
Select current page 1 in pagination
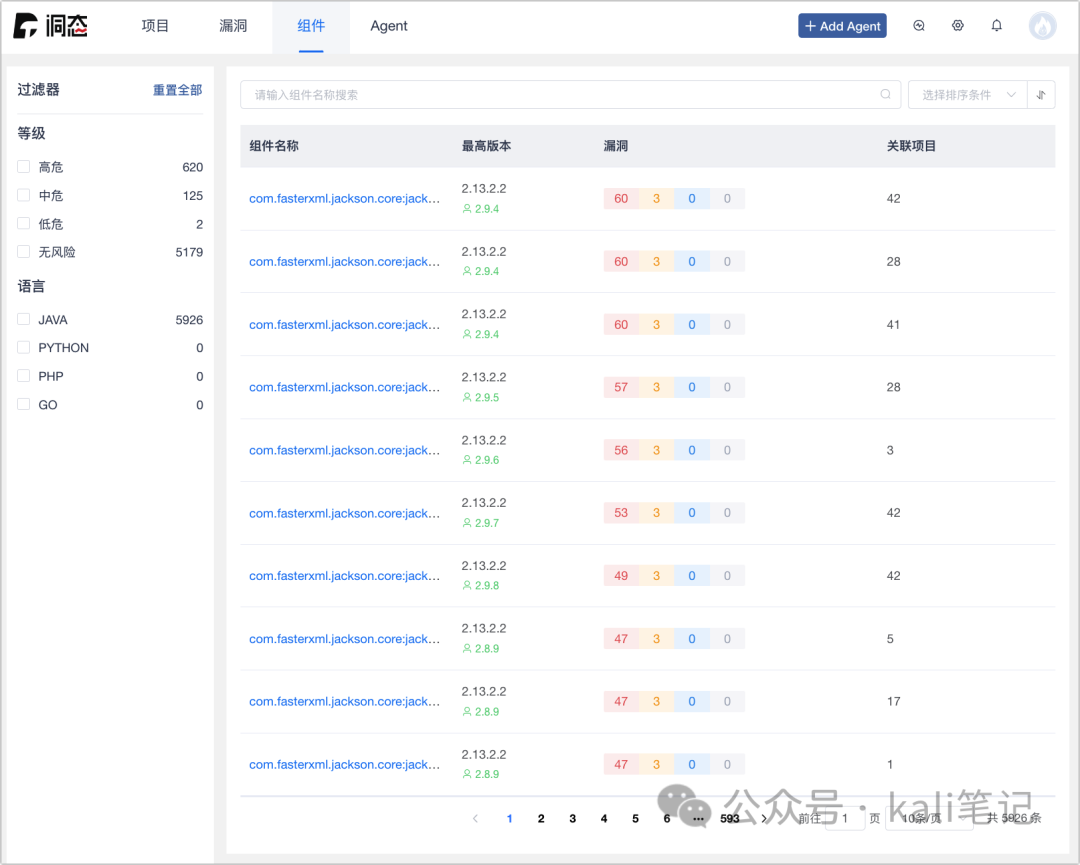click(509, 818)
